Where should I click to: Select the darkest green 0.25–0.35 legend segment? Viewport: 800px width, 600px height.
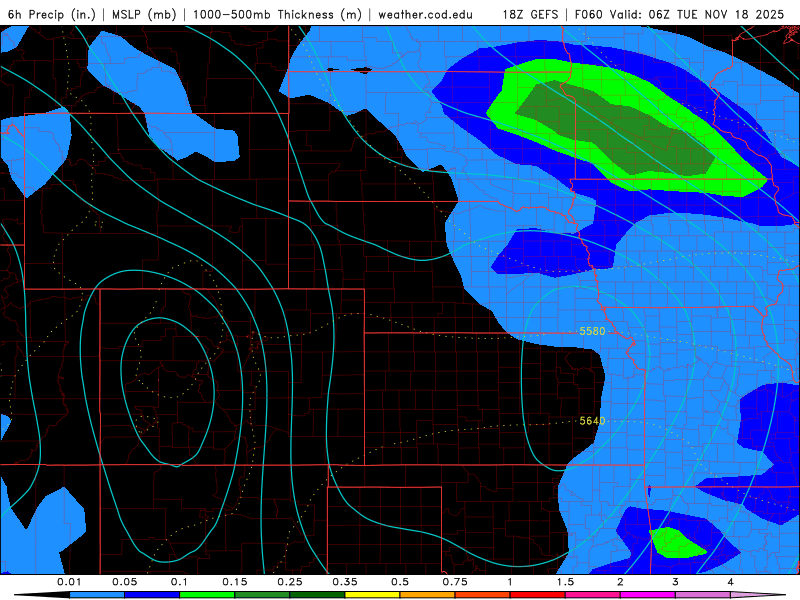pos(317,595)
